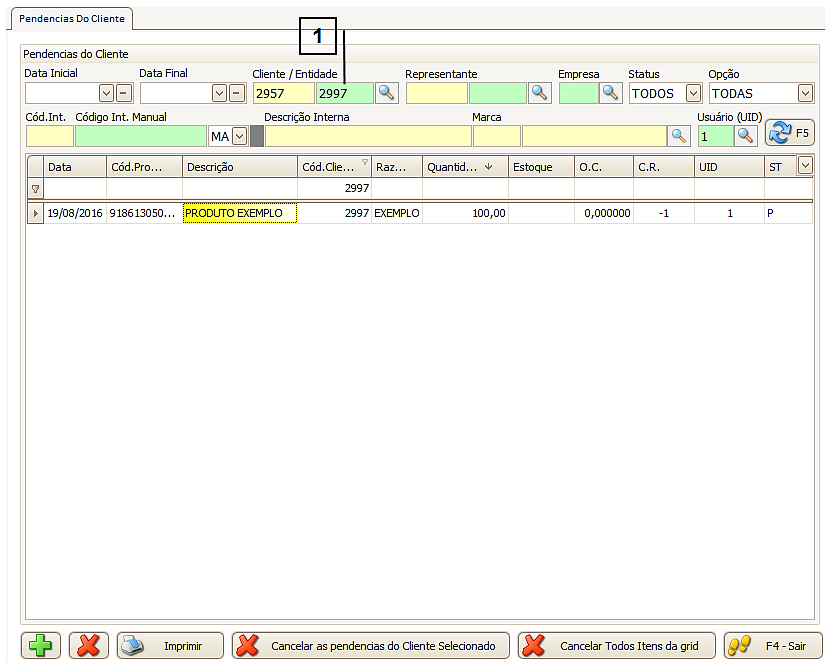
Task: Open the Opção dropdown showing TODAS
Action: [805, 93]
